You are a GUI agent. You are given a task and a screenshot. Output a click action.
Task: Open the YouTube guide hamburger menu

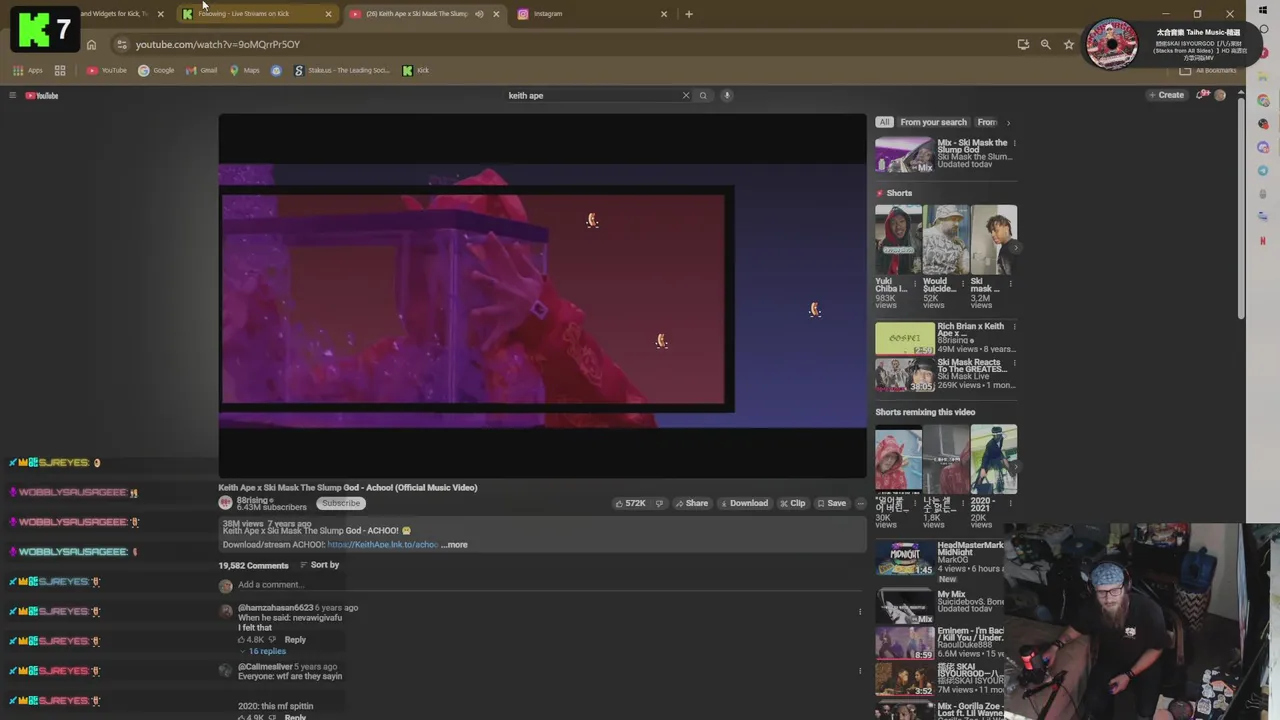12,96
